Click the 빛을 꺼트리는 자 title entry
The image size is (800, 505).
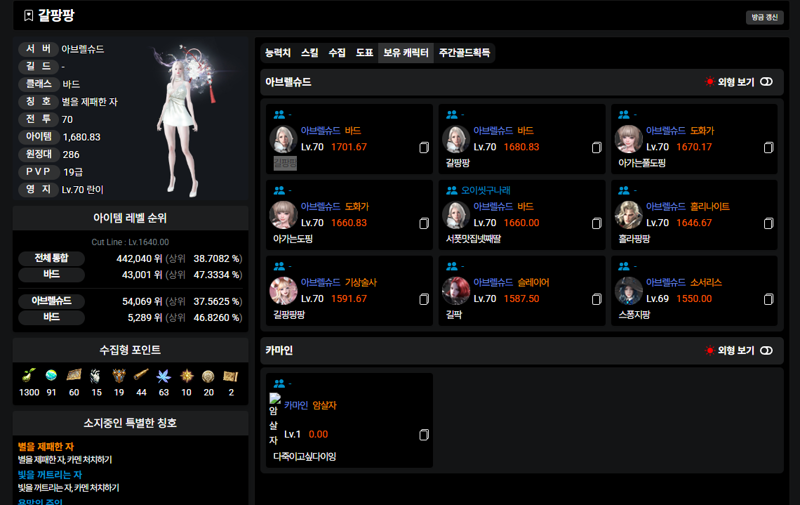tap(50, 475)
